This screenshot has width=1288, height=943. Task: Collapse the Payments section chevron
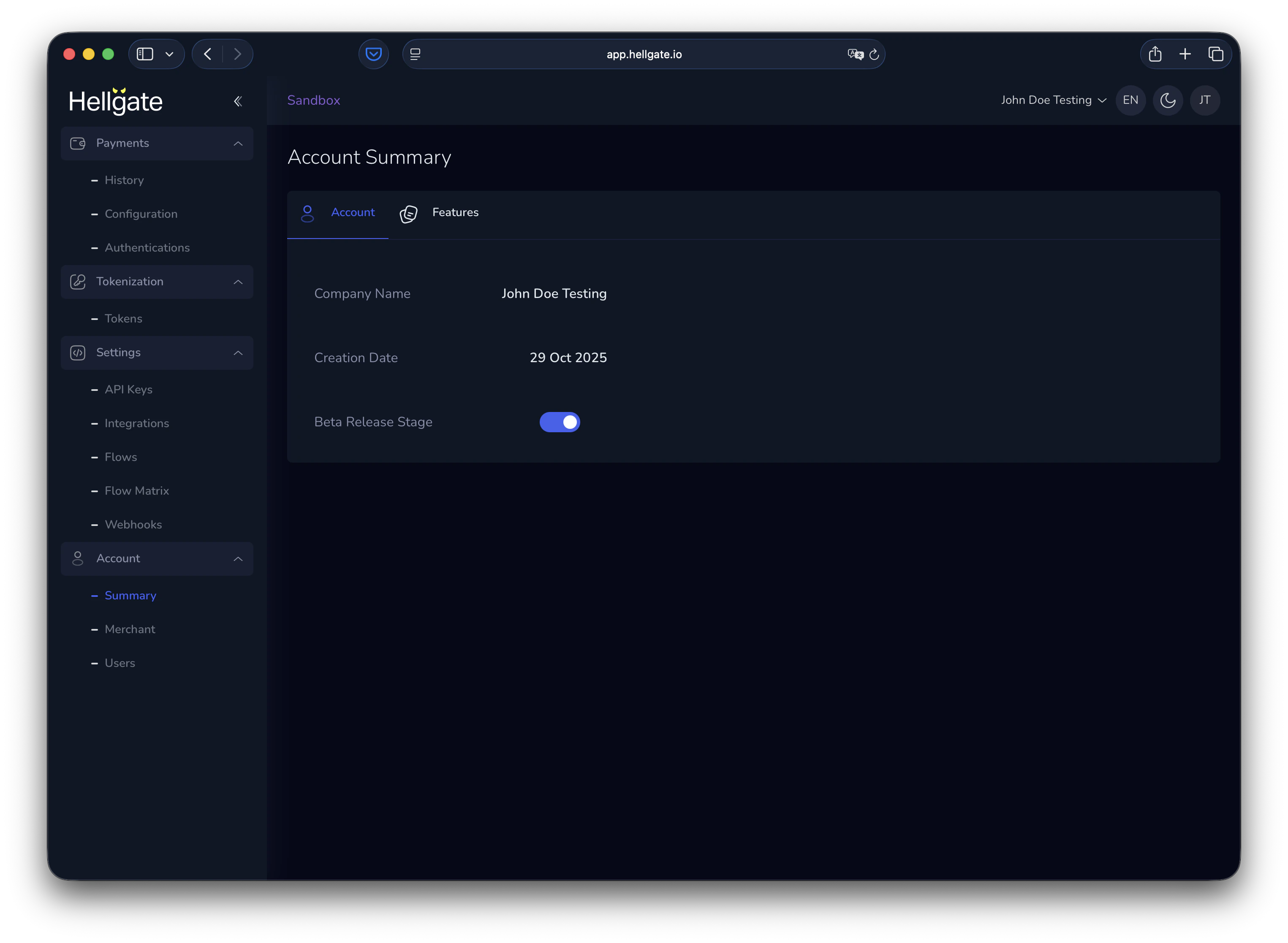(238, 143)
